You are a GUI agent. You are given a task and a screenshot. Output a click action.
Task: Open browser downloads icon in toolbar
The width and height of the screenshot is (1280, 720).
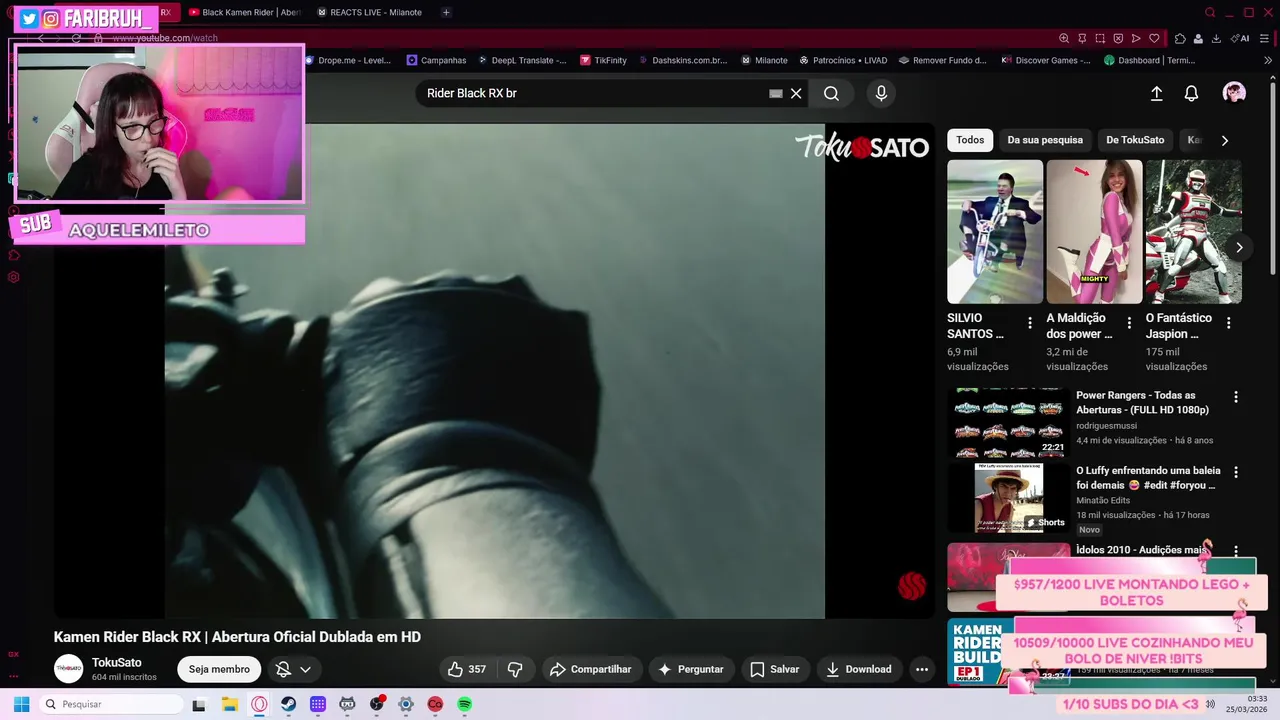point(1216,38)
